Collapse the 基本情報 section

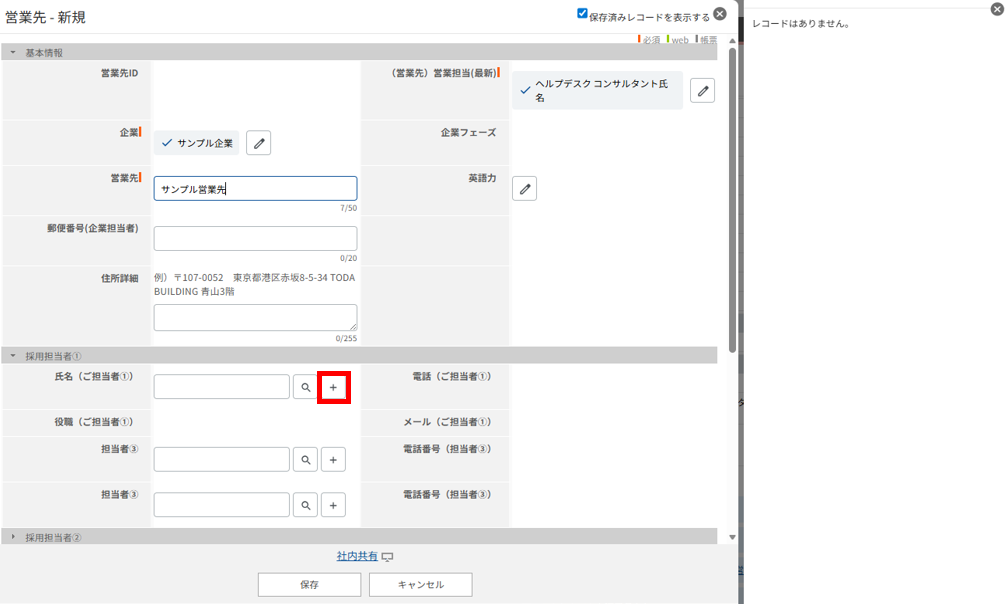coord(14,52)
